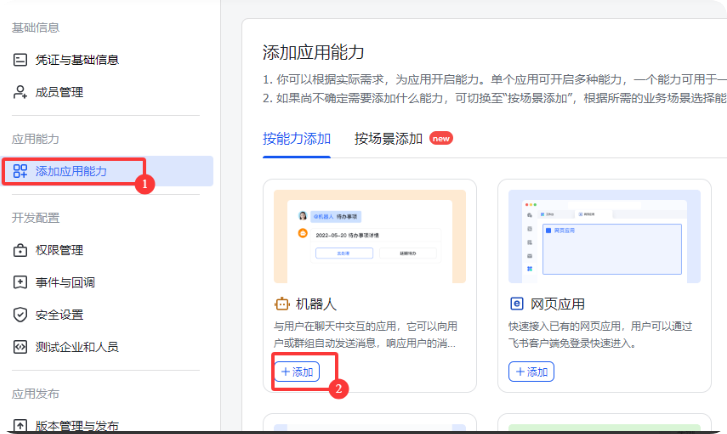
Task: Click the 网页应用 icon beside title
Action: click(x=517, y=303)
